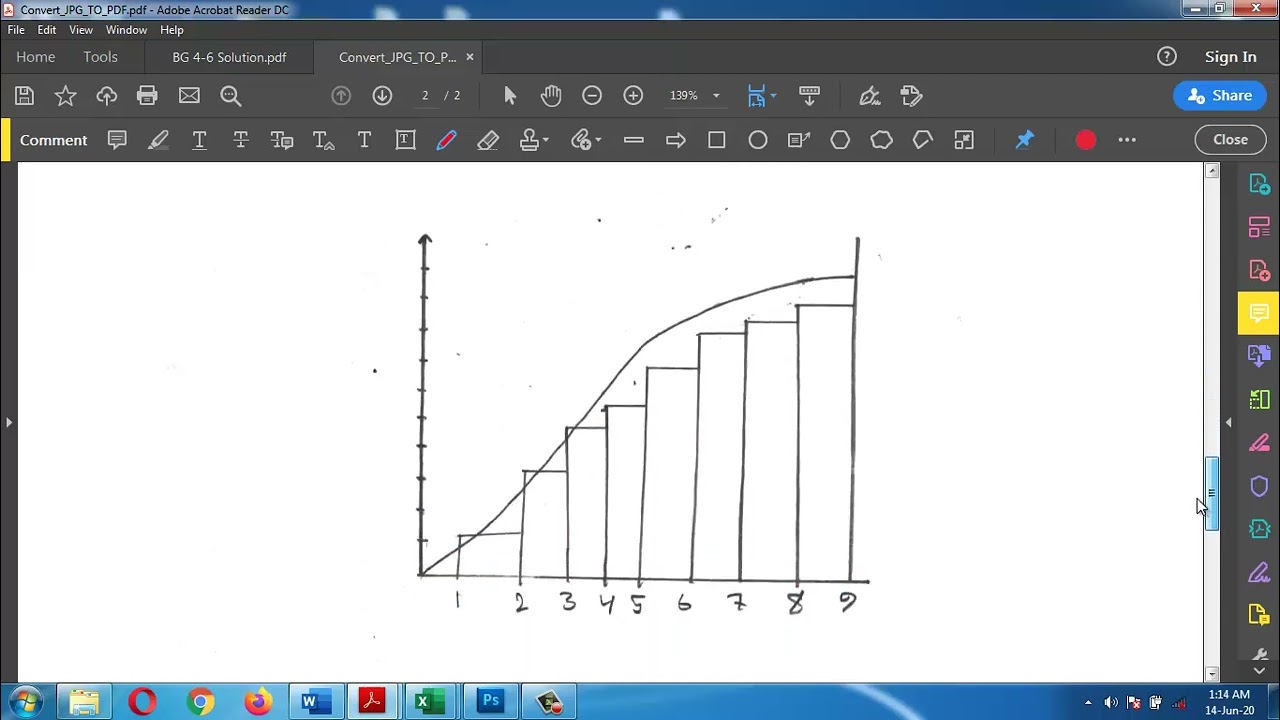
Task: Open the Help question mark icon
Action: [x=1167, y=57]
